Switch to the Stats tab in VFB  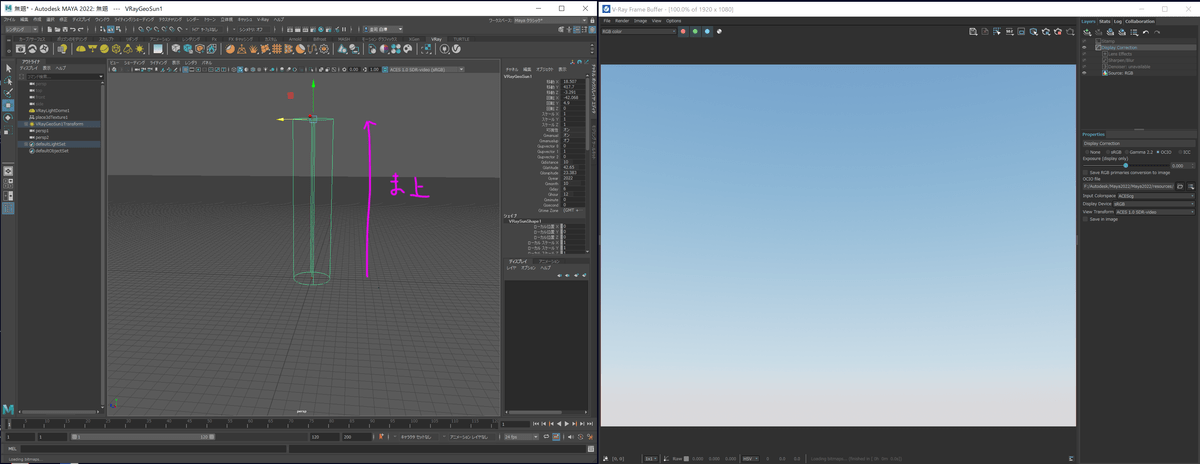1105,21
